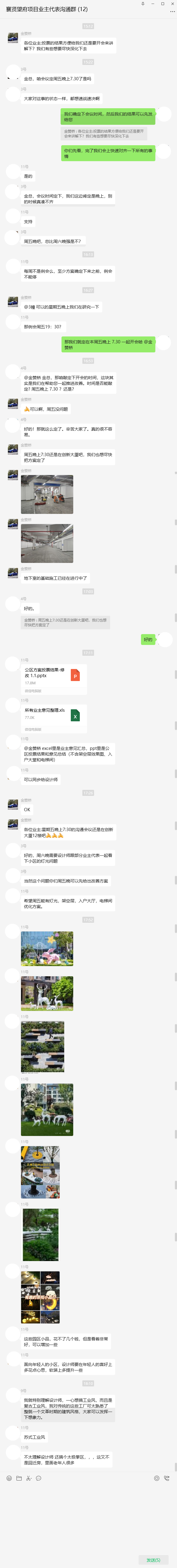The image size is (177, 1568).
Task: View the white deer statues image
Action: (x=47, y=993)
